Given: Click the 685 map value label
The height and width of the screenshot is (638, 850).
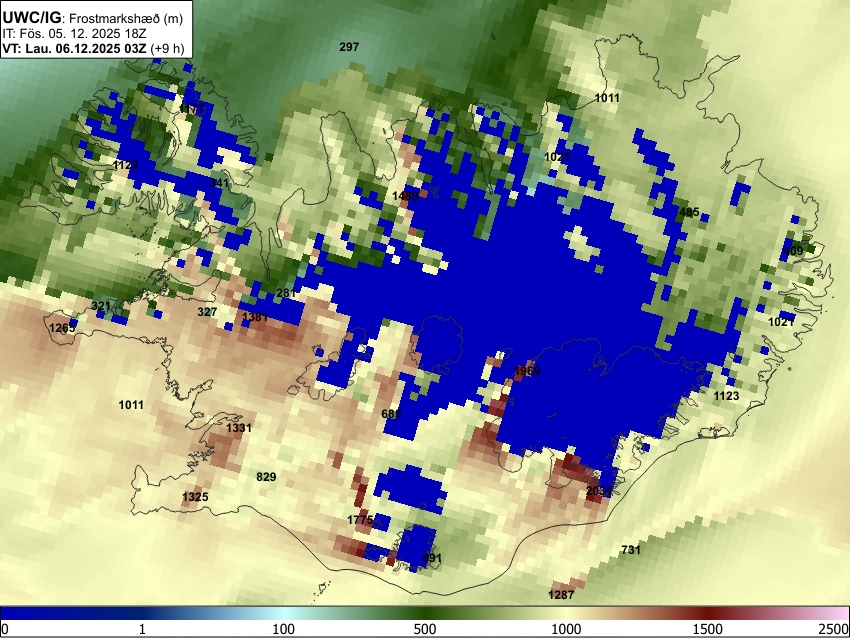Looking at the screenshot, I should point(391,414).
